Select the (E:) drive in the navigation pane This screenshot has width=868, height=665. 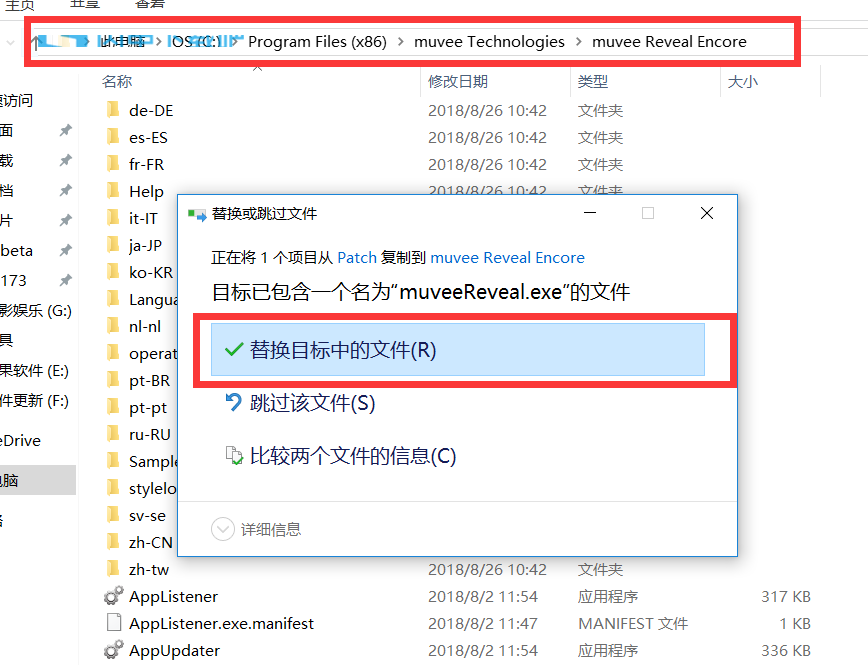(34, 371)
